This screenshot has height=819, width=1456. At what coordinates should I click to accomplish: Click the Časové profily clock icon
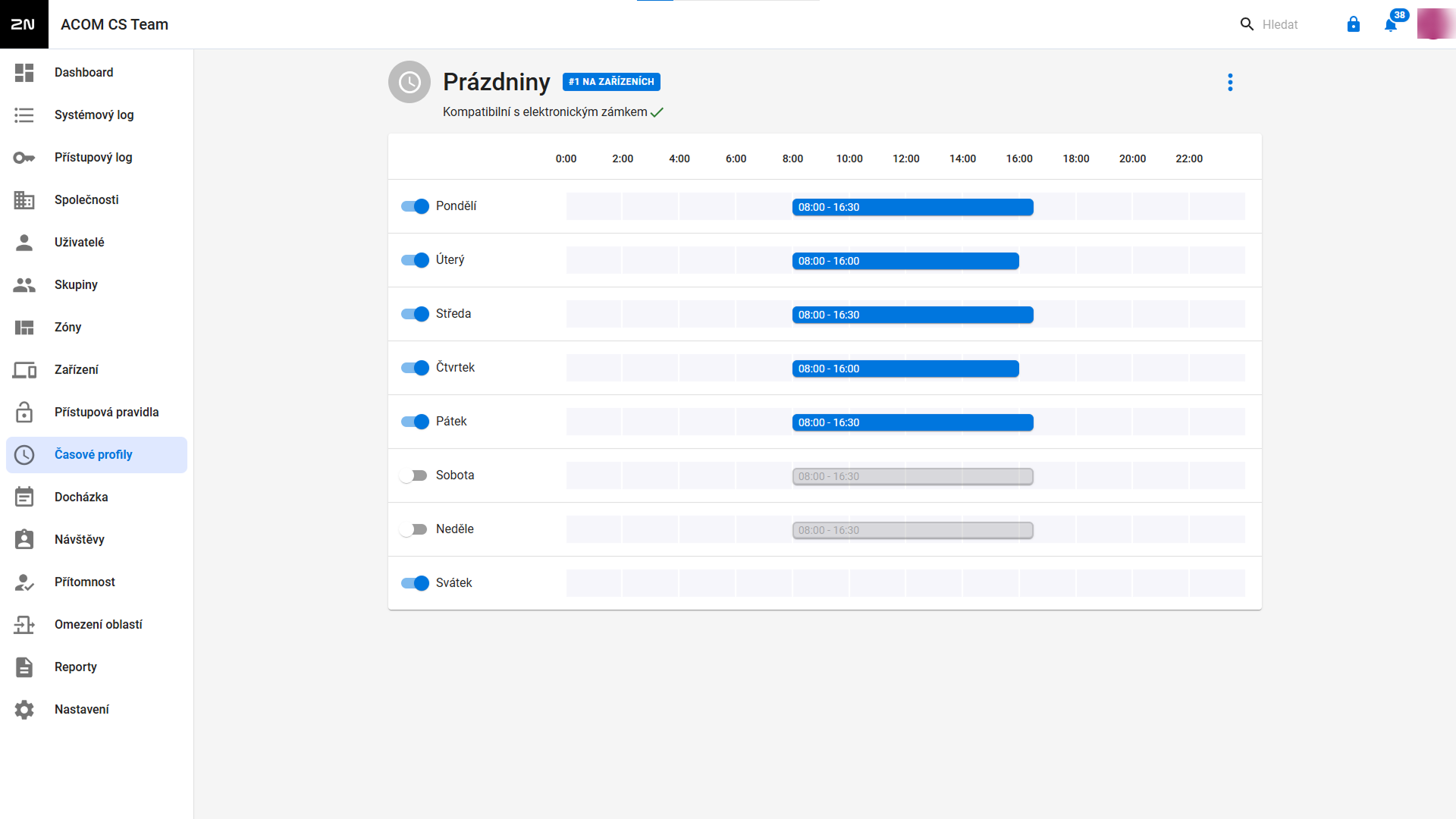coord(24,455)
